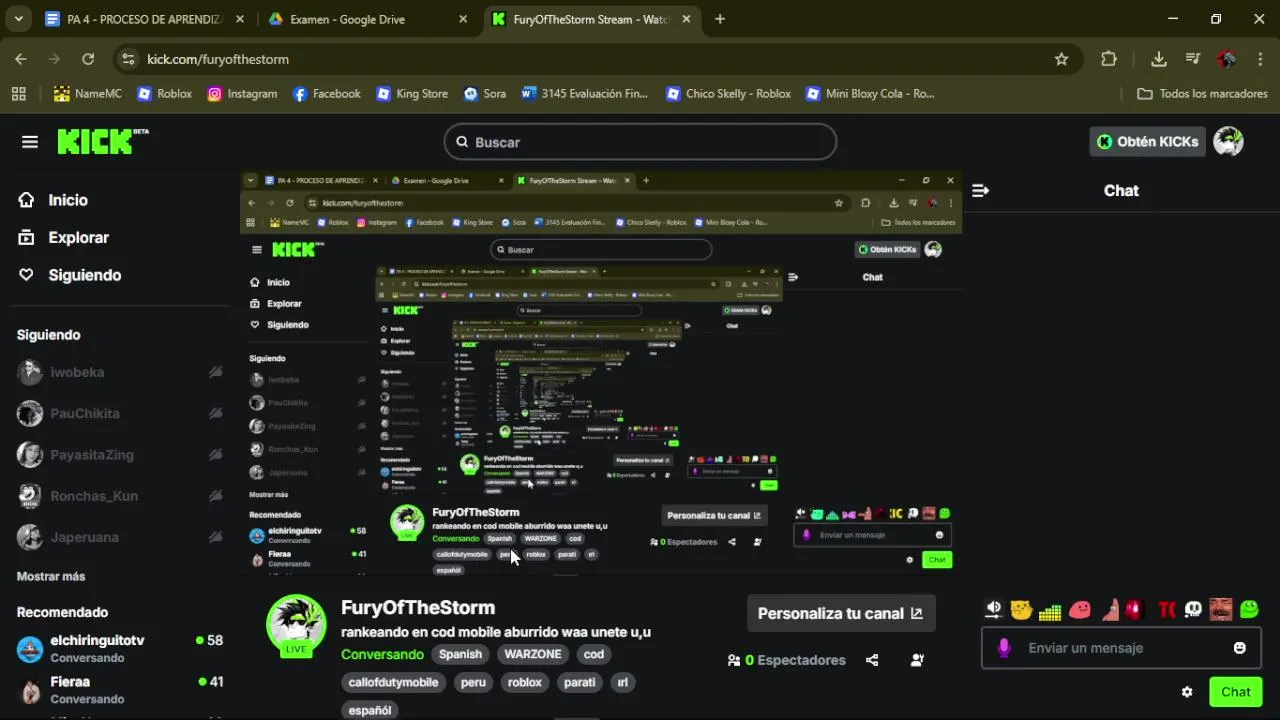Open elchiringuitotv recommended channel
Image resolution: width=1280 pixels, height=720 pixels.
click(120, 648)
